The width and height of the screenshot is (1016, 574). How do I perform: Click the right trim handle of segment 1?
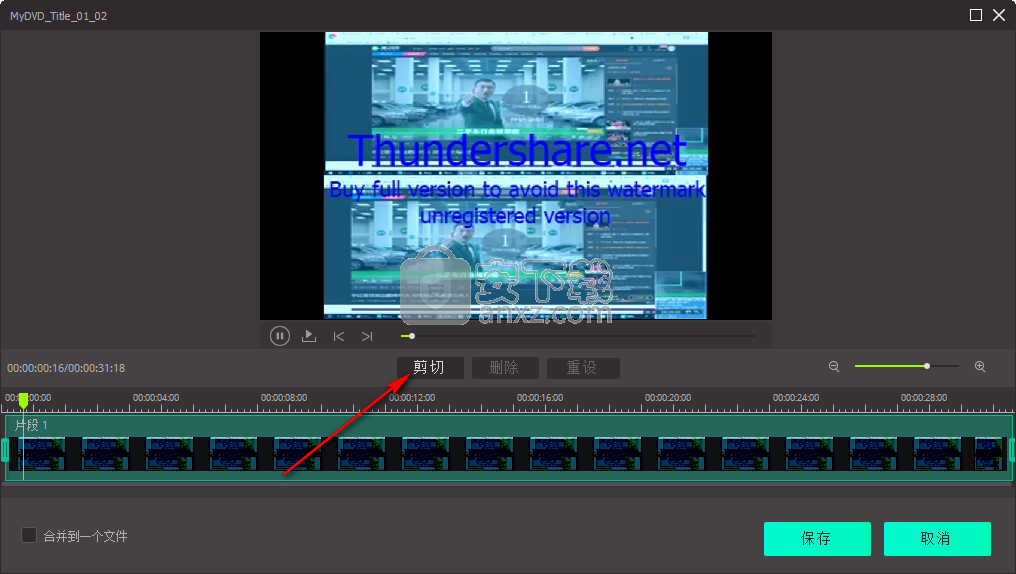1011,450
